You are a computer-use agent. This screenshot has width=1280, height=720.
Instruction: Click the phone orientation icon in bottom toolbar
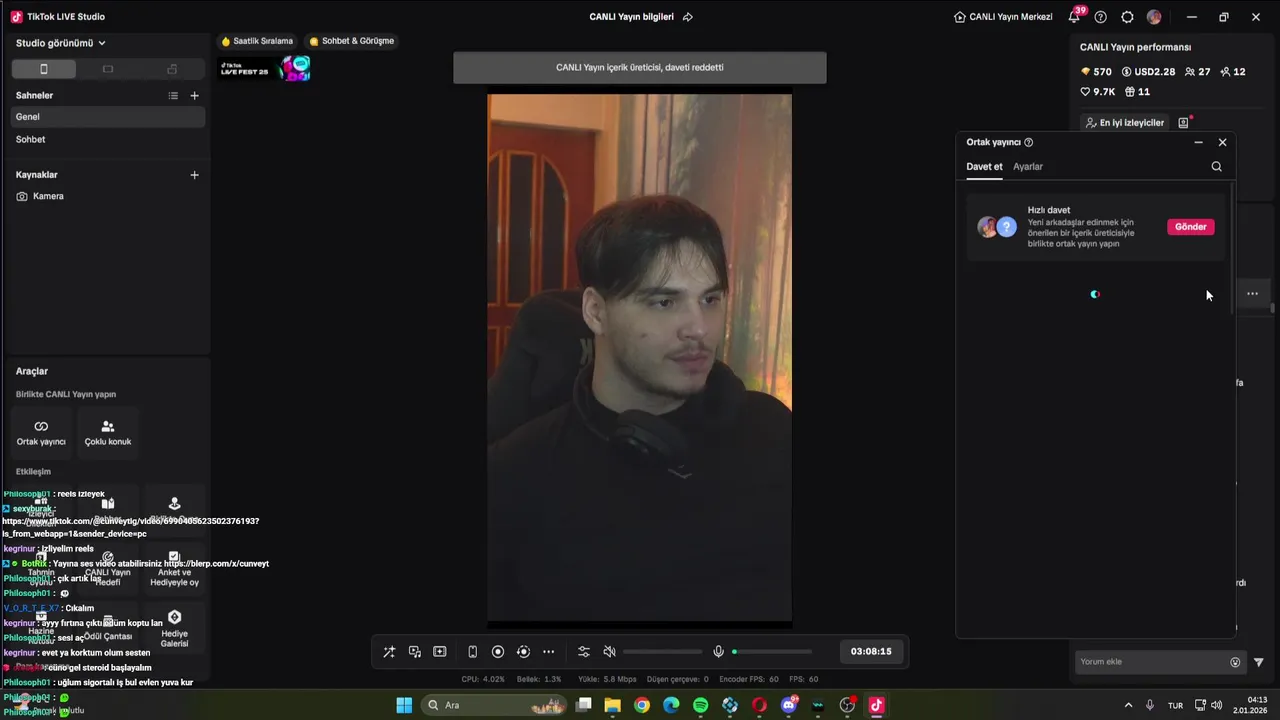click(473, 652)
